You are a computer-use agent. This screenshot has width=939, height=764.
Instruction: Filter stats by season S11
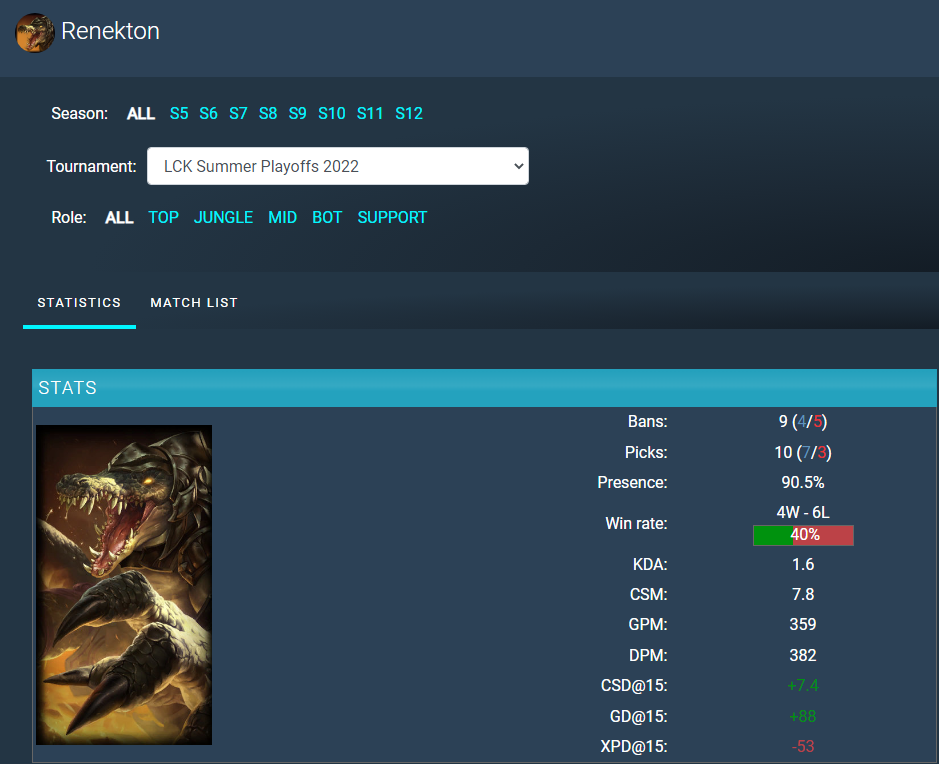coord(370,113)
